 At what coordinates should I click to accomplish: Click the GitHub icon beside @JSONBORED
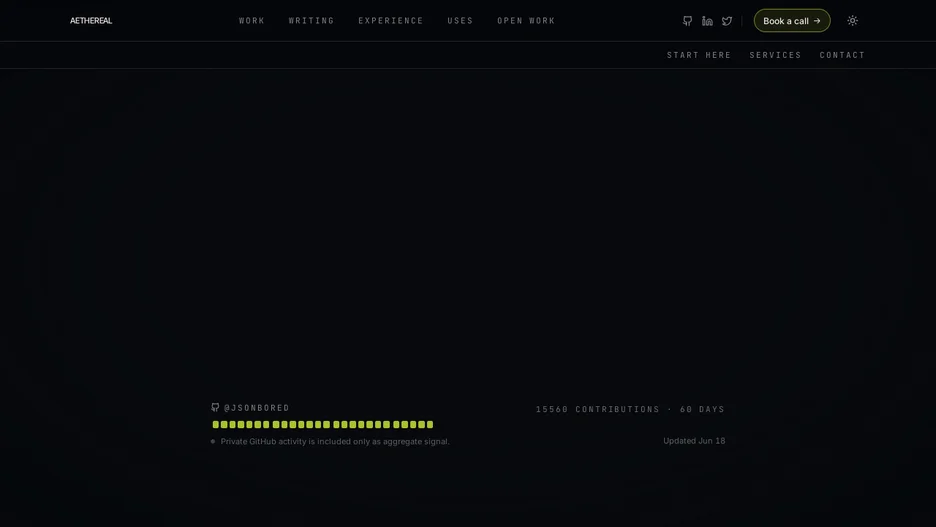tap(215, 407)
